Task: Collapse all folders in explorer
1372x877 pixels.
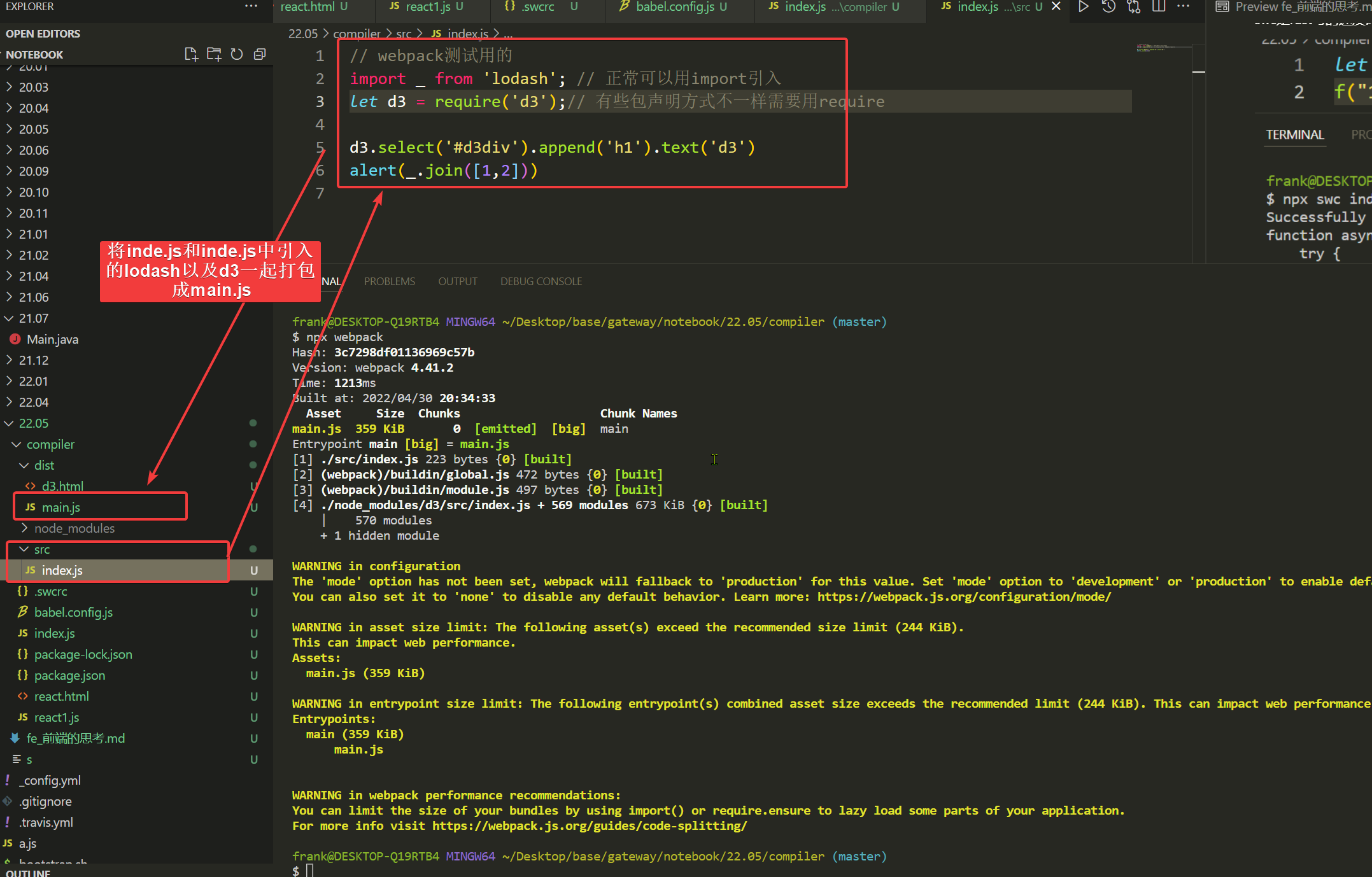Action: [259, 55]
